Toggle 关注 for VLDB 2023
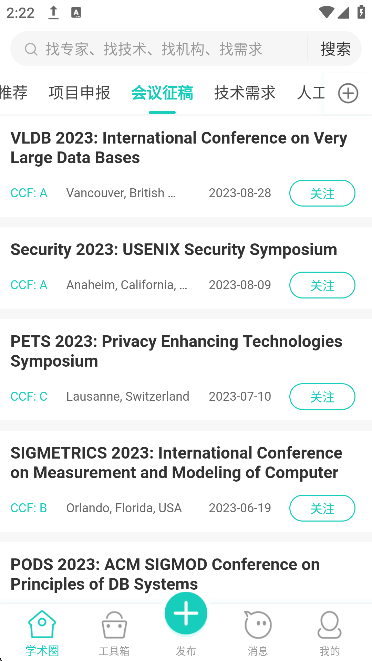The height and width of the screenshot is (661, 372). pos(322,193)
